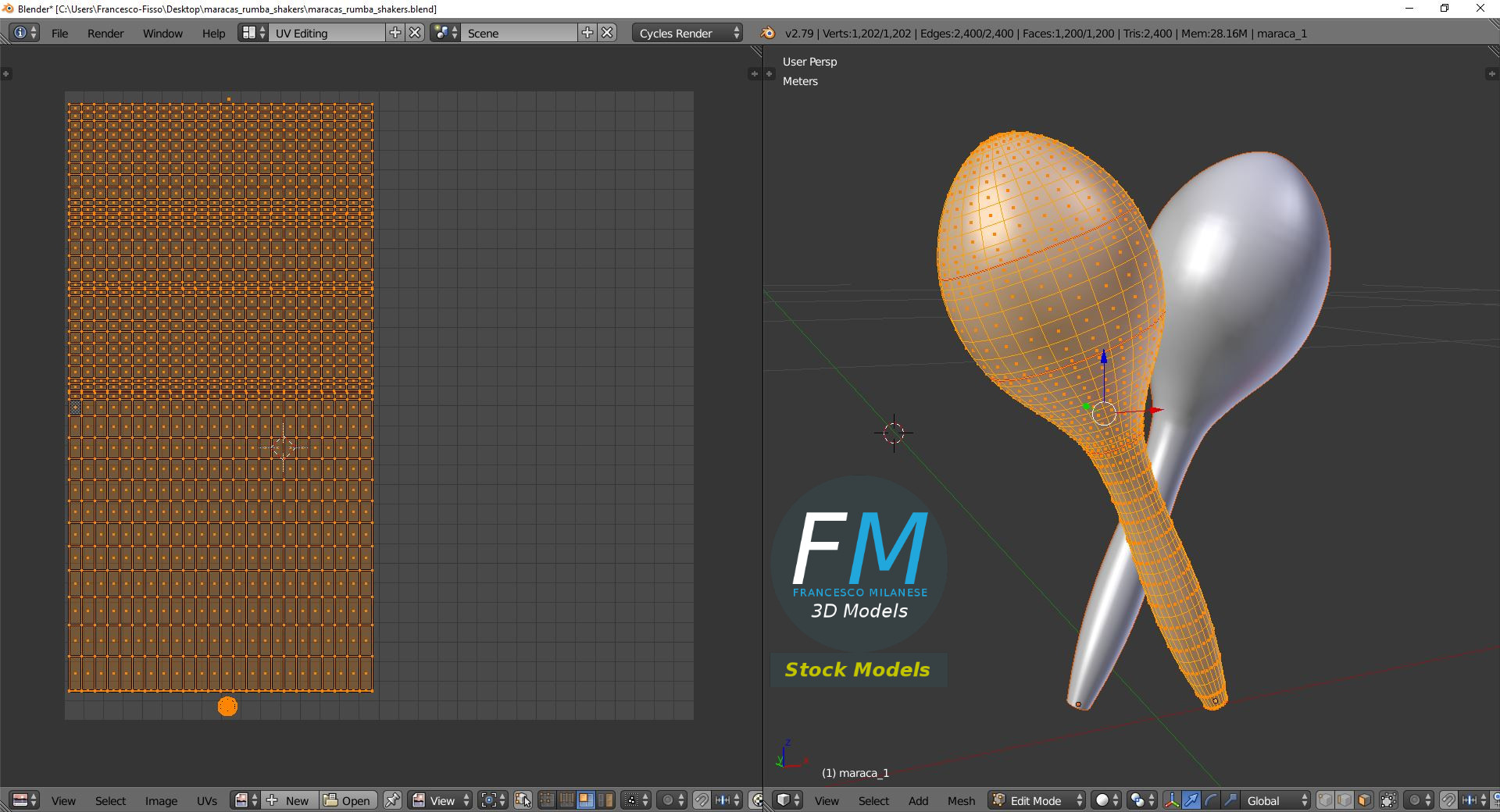Open the Mesh menu
1500x812 pixels.
(x=961, y=801)
